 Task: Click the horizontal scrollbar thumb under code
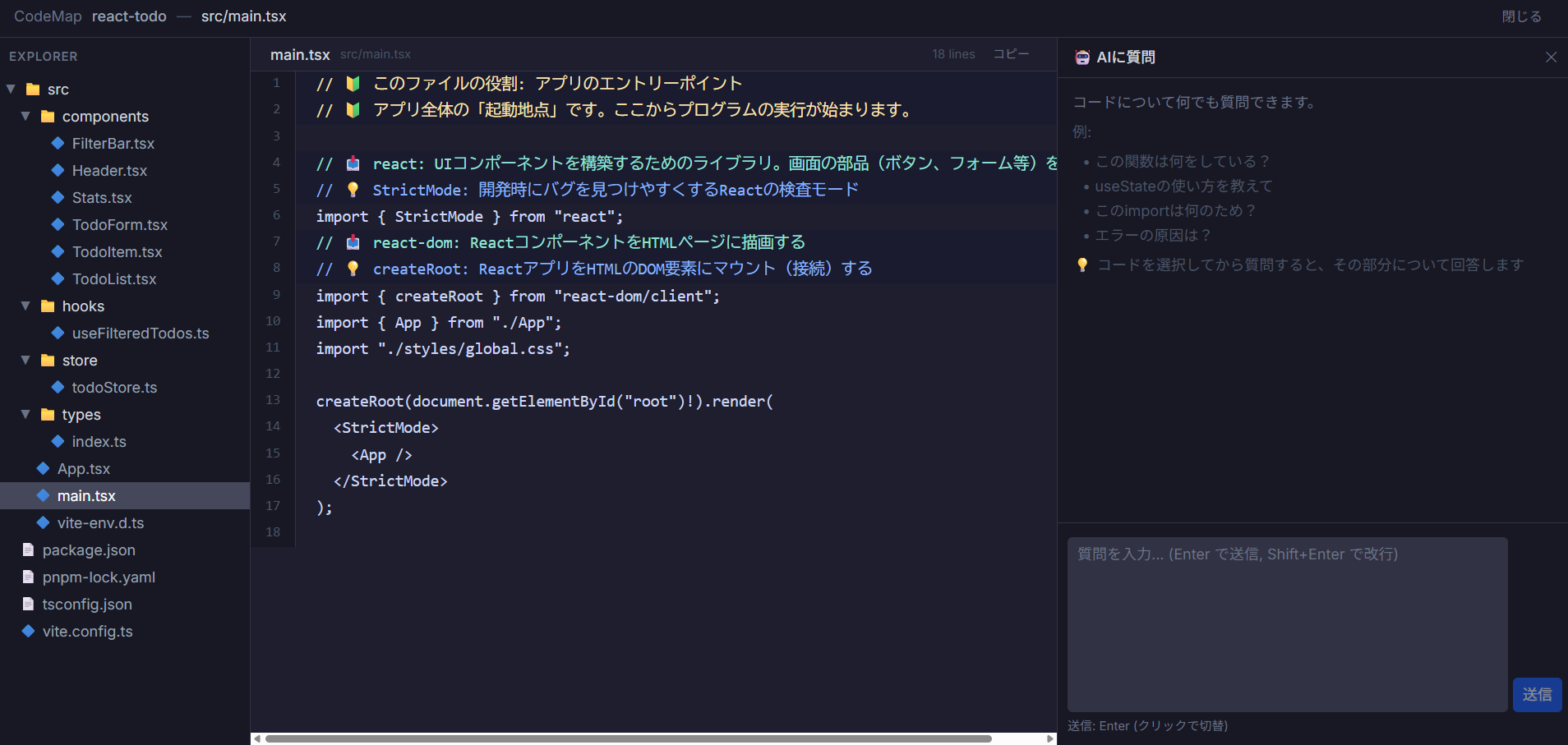(x=628, y=738)
